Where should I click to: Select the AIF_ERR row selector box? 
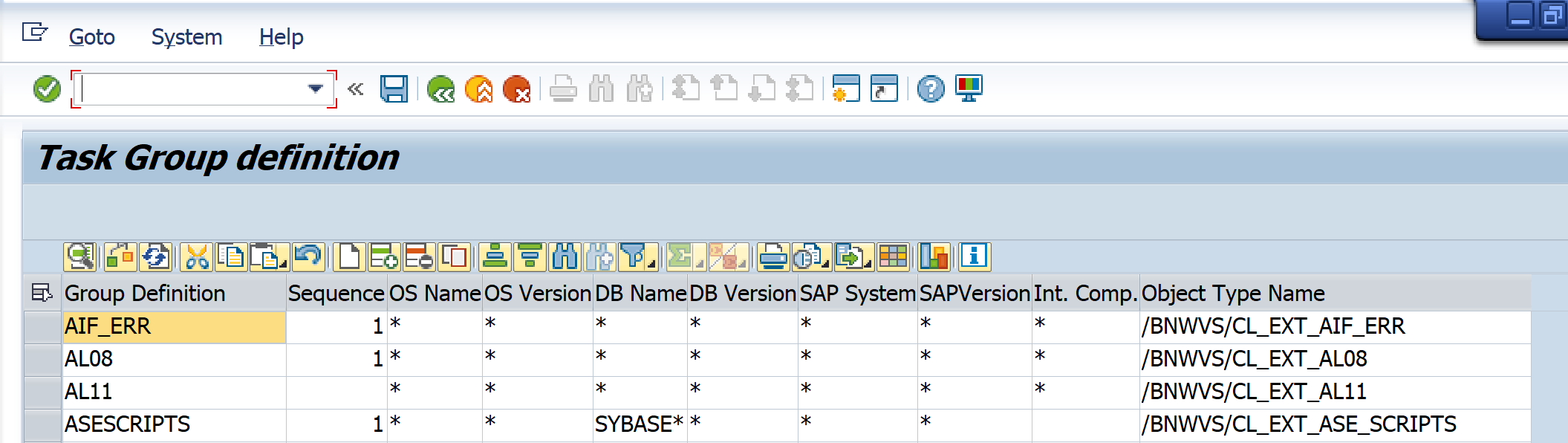tap(43, 326)
